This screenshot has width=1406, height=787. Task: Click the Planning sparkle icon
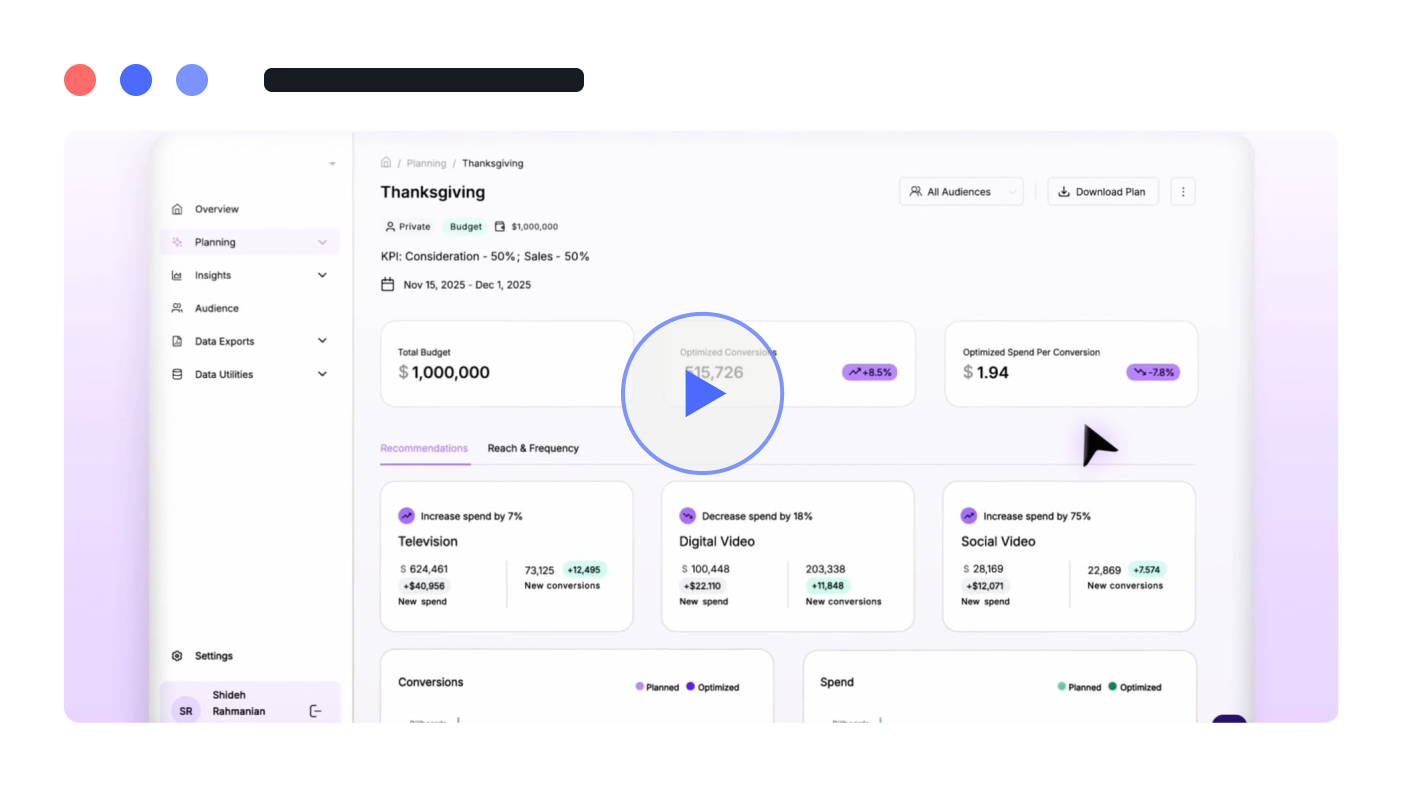[x=177, y=242]
